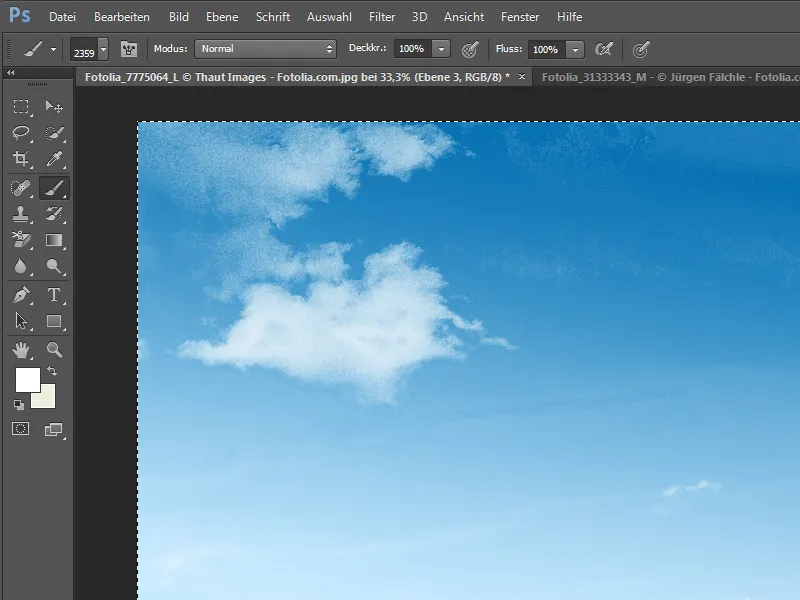Click the white foreground color swatch
This screenshot has width=800, height=600.
(x=27, y=380)
